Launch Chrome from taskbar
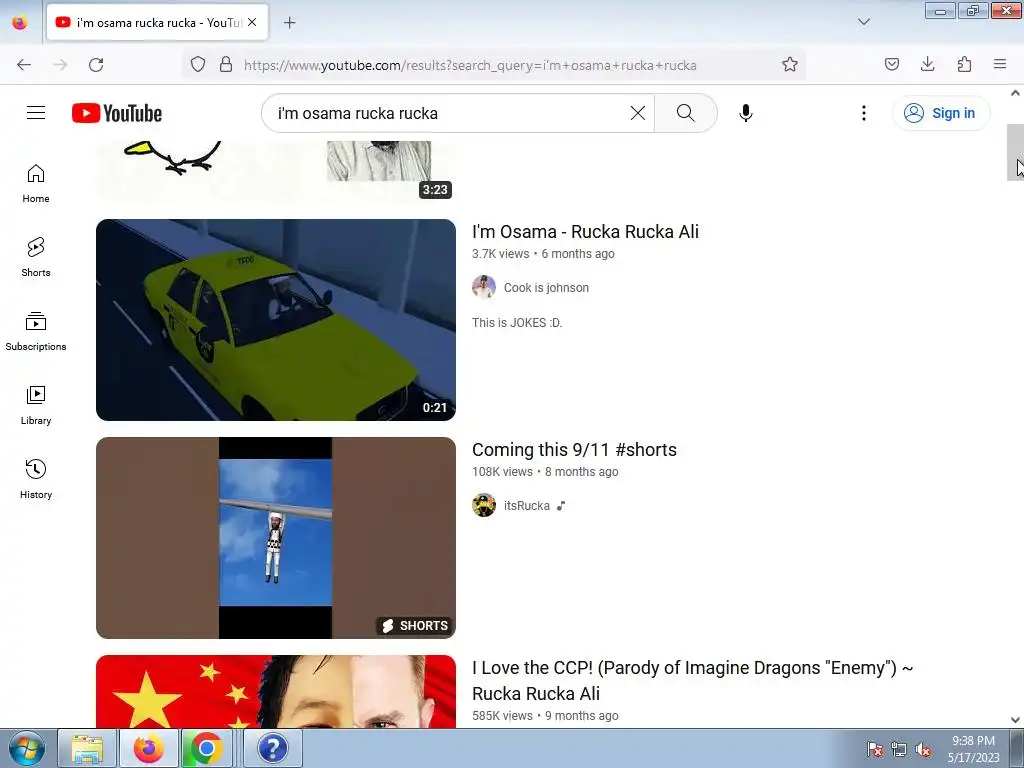1024x768 pixels. (x=206, y=748)
